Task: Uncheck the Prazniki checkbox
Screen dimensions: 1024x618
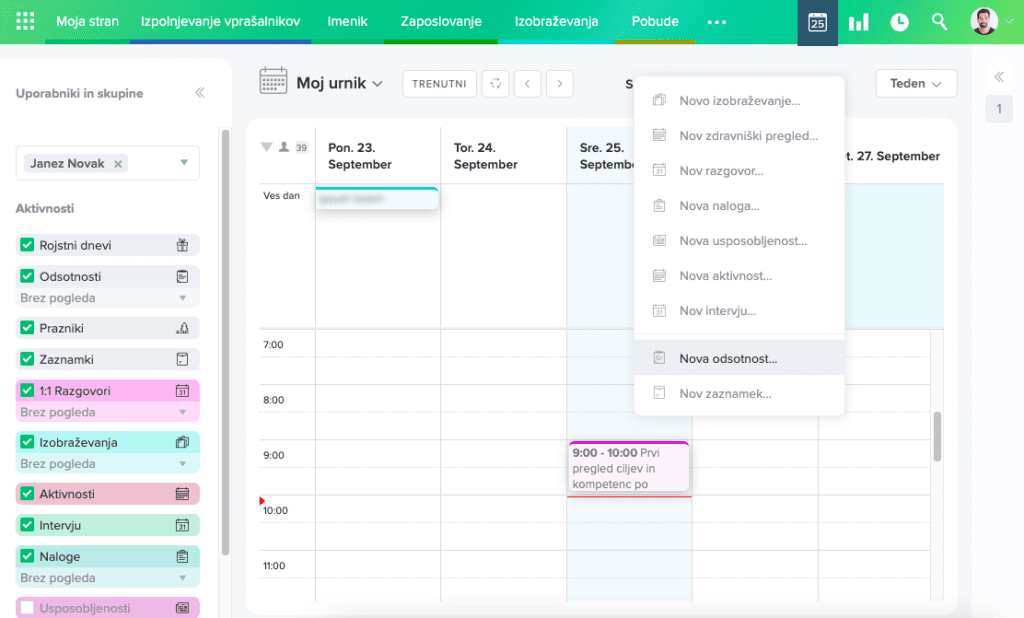Action: click(x=28, y=328)
